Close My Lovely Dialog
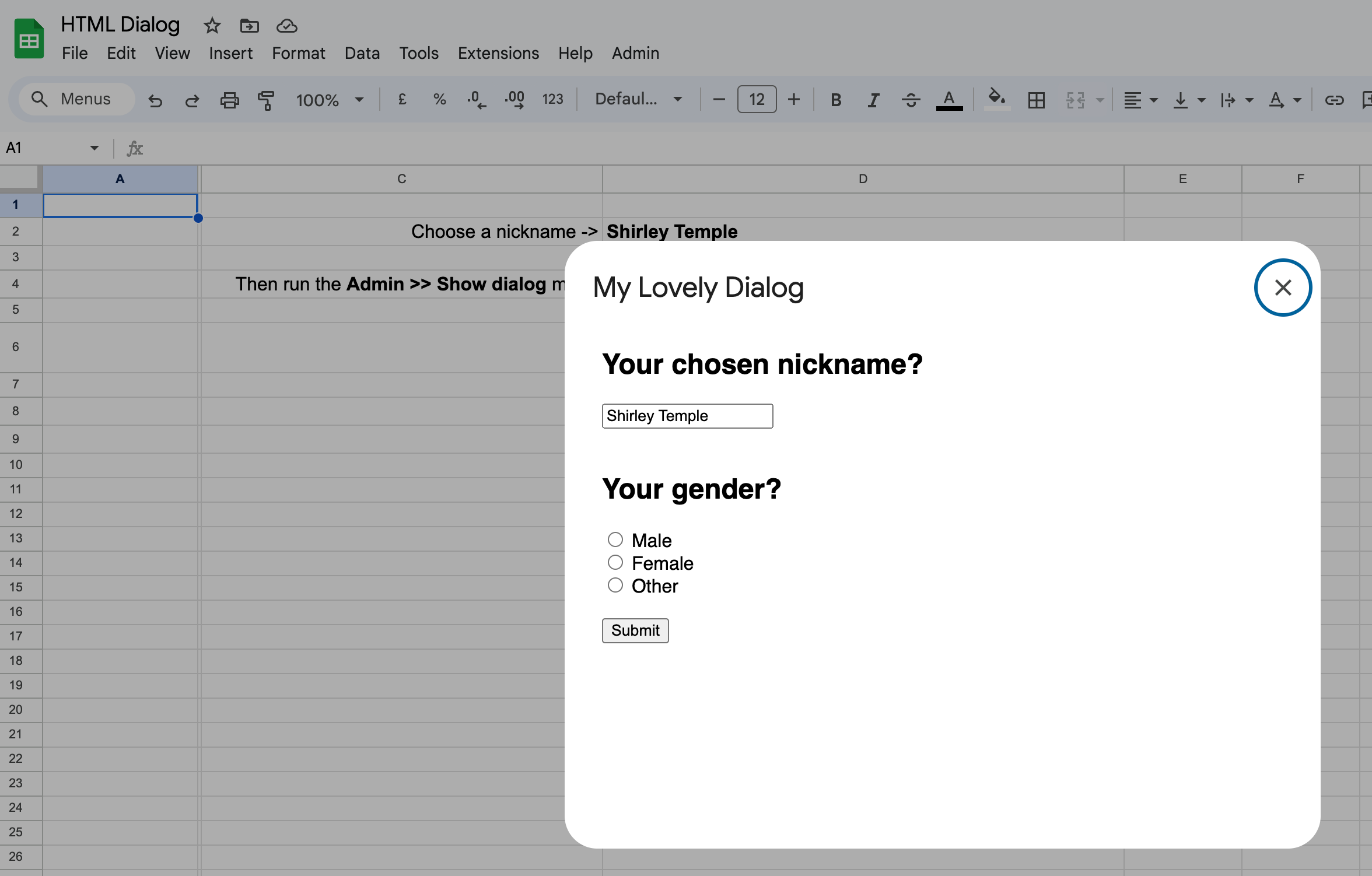Viewport: 1372px width, 876px height. [1283, 288]
